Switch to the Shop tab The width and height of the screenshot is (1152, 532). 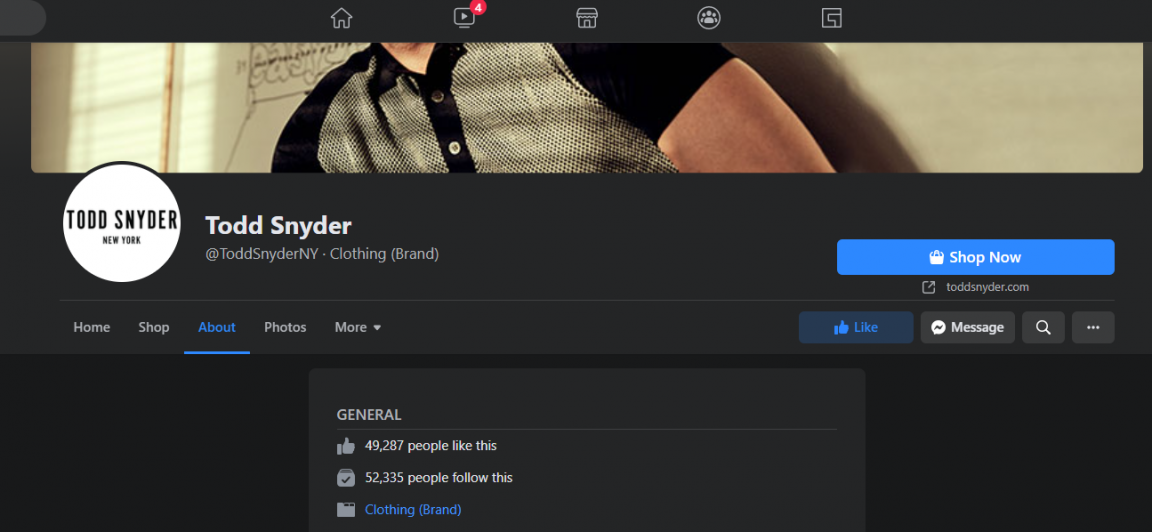click(154, 328)
